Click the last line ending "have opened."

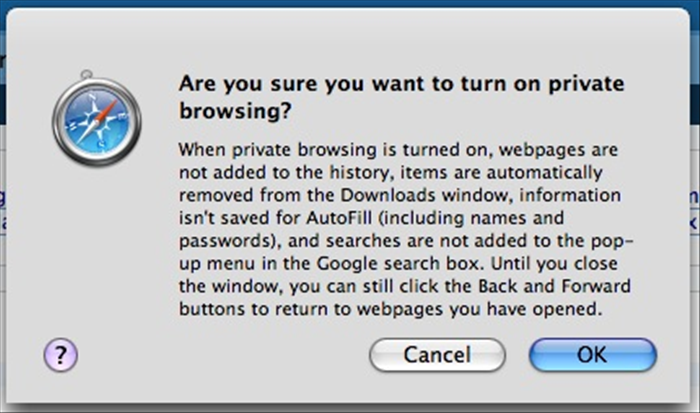pos(391,309)
